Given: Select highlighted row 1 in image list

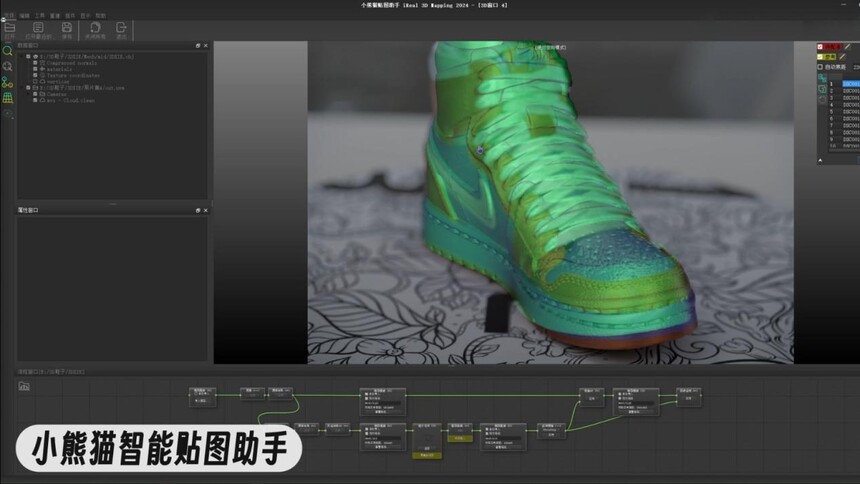Looking at the screenshot, I should pos(844,84).
